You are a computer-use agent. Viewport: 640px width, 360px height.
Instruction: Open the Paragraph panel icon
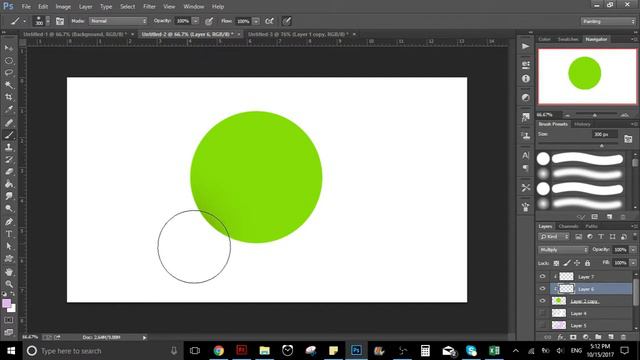[525, 168]
